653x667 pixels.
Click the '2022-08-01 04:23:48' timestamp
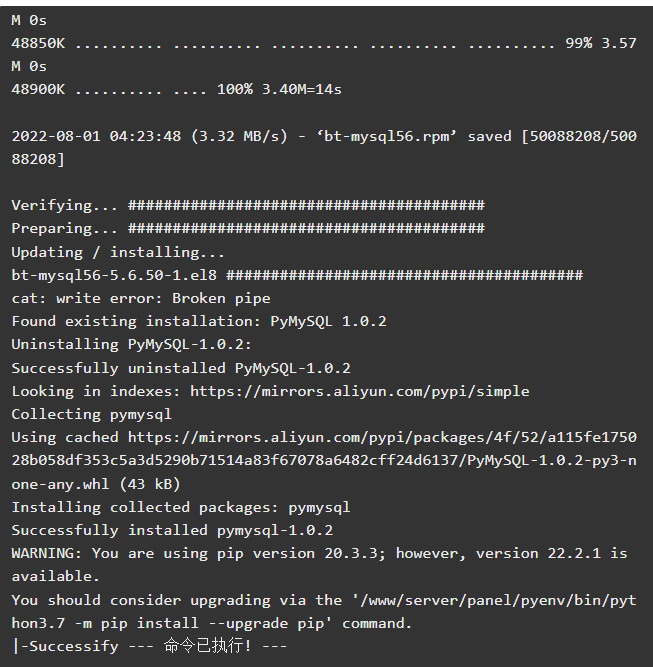[x=96, y=136]
